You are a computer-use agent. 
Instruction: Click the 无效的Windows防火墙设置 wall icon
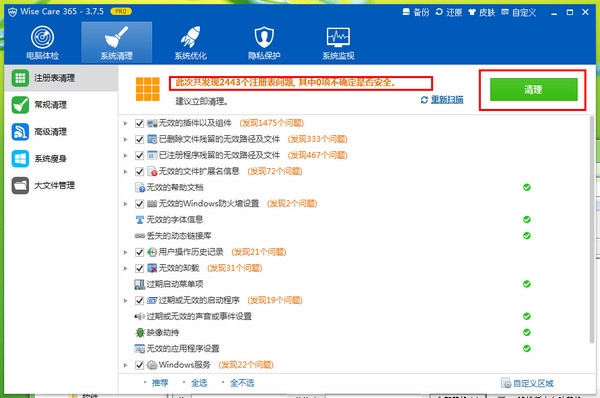click(152, 204)
